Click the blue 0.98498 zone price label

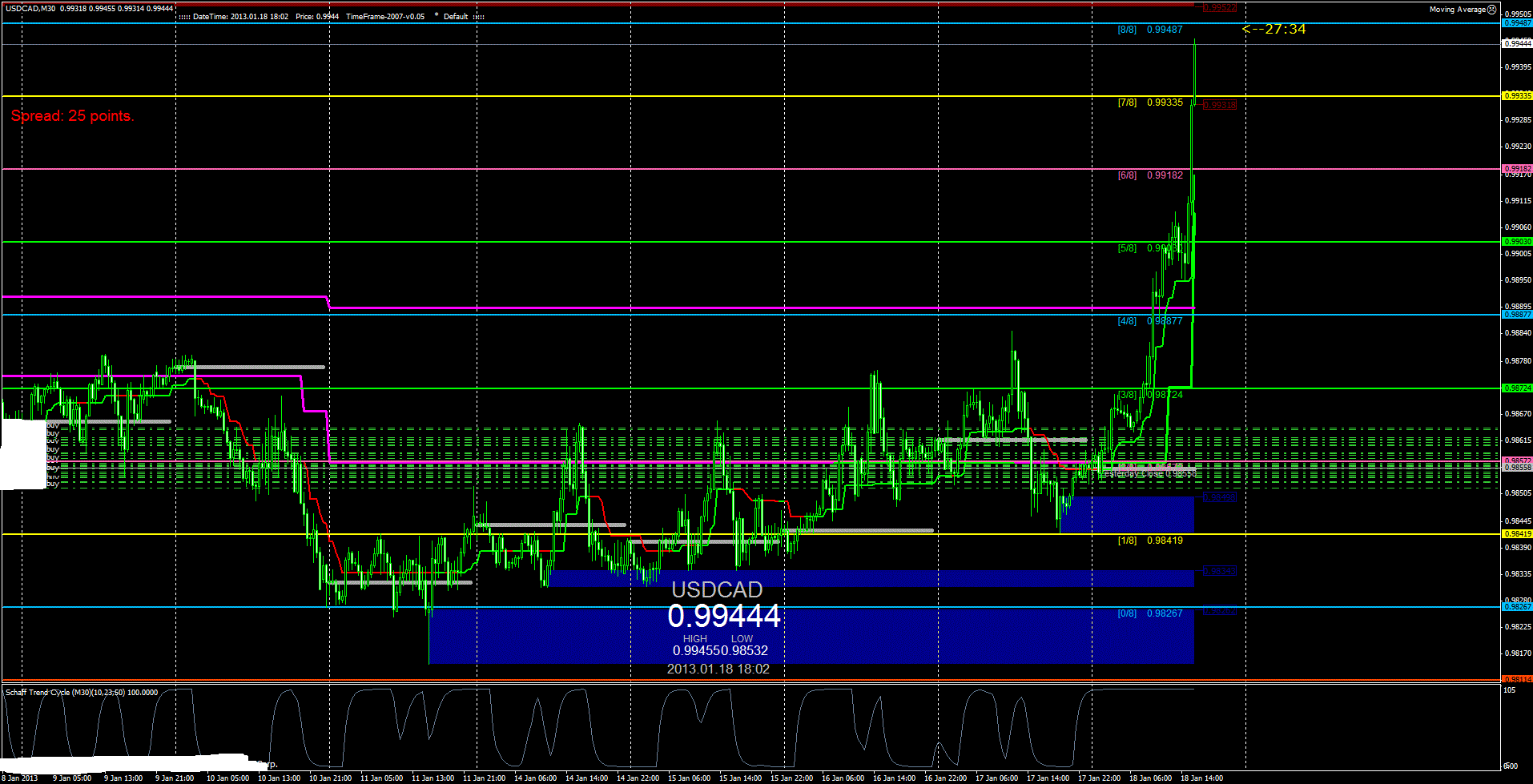click(x=1220, y=497)
